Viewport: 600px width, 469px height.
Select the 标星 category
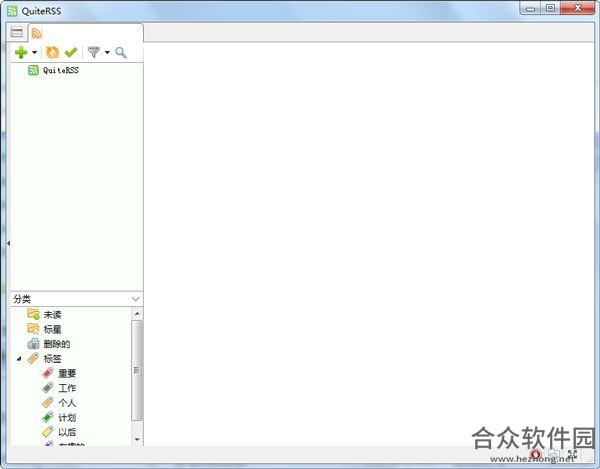44,329
